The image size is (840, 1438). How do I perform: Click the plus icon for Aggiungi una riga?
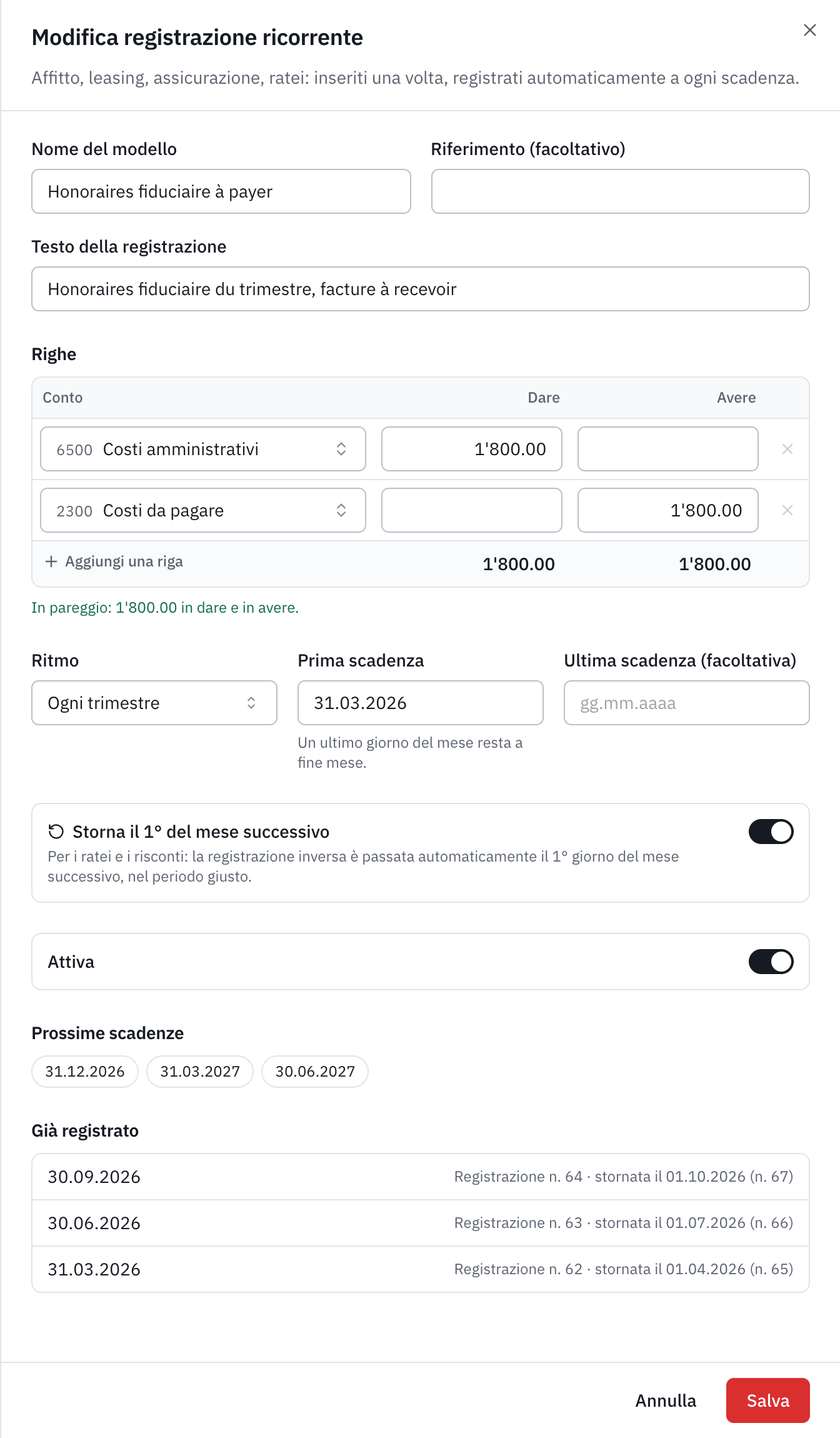[x=51, y=561]
